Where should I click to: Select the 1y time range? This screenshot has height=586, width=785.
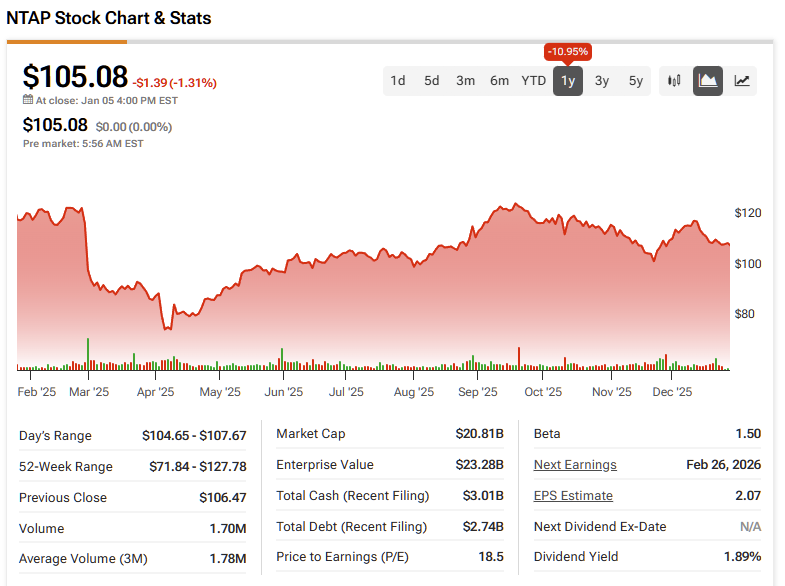coord(568,81)
